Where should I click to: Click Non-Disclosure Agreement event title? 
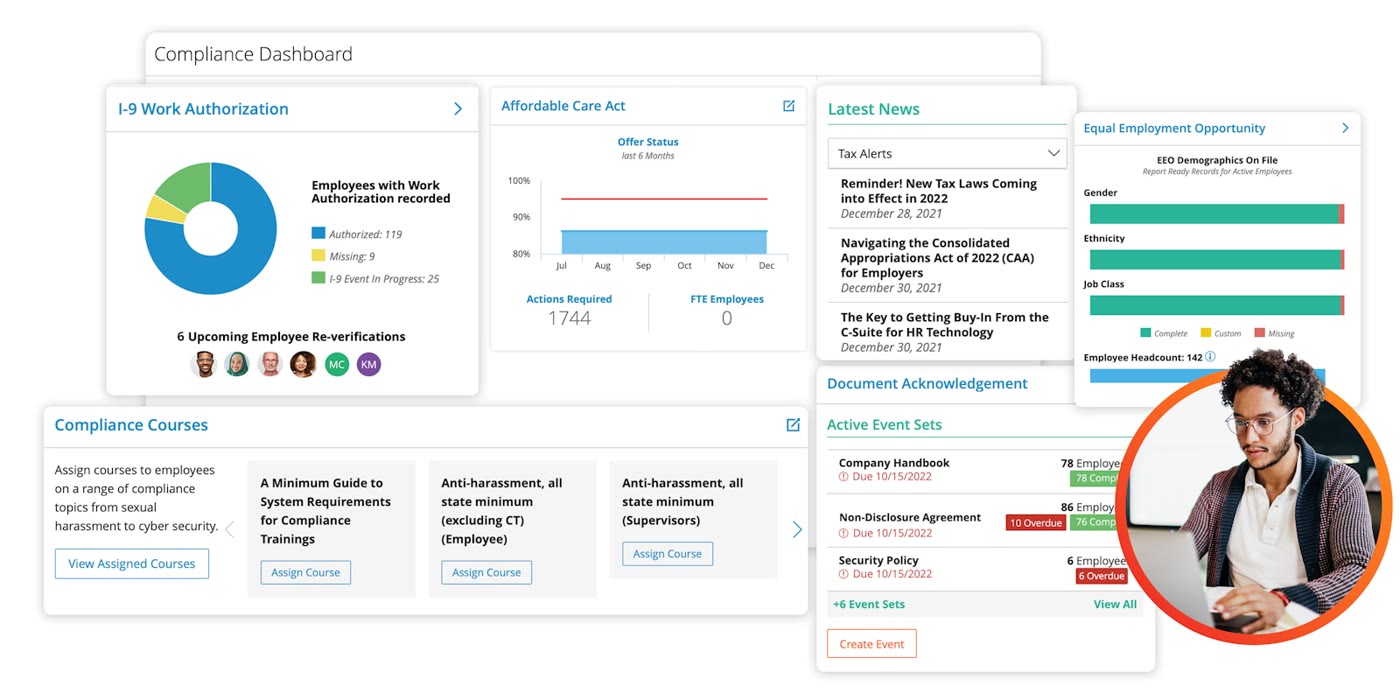(x=910, y=518)
